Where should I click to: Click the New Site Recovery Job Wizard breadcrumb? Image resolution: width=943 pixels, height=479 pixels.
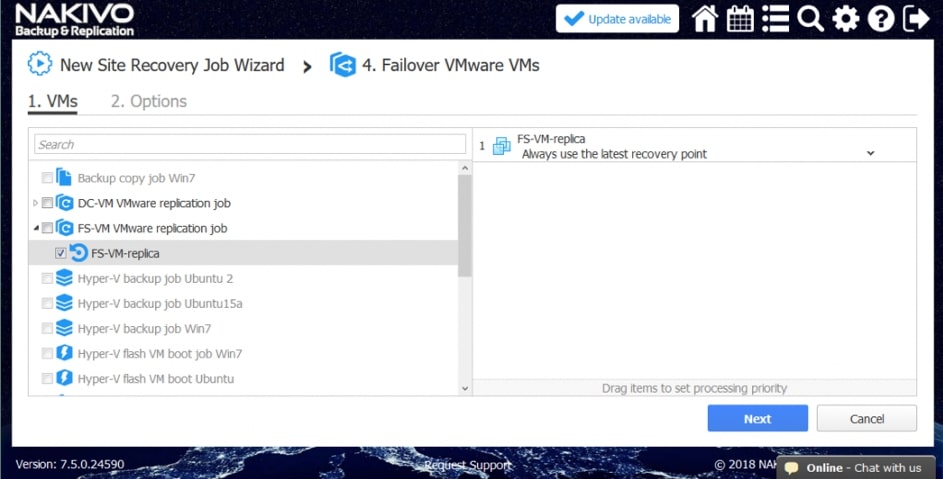point(172,65)
